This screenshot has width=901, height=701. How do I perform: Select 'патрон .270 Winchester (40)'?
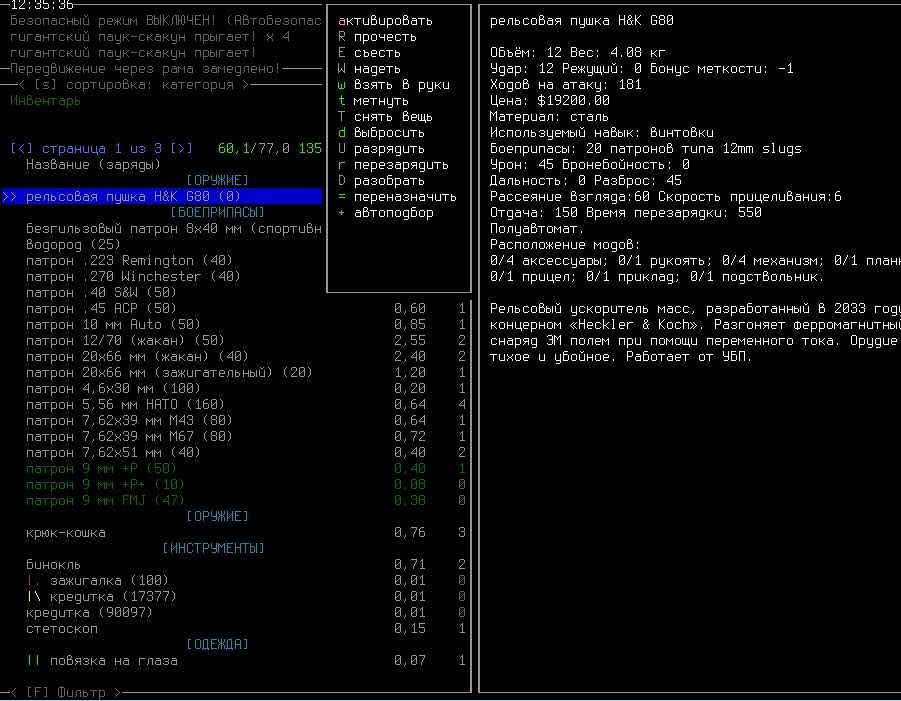pyautogui.click(x=133, y=277)
